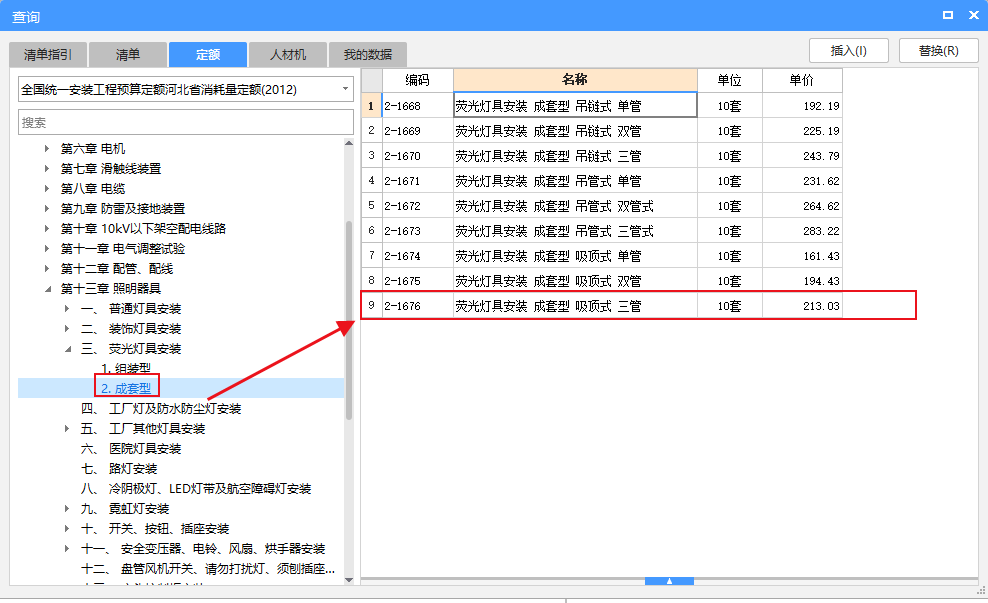Click the price 213.03 cell

coord(802,306)
